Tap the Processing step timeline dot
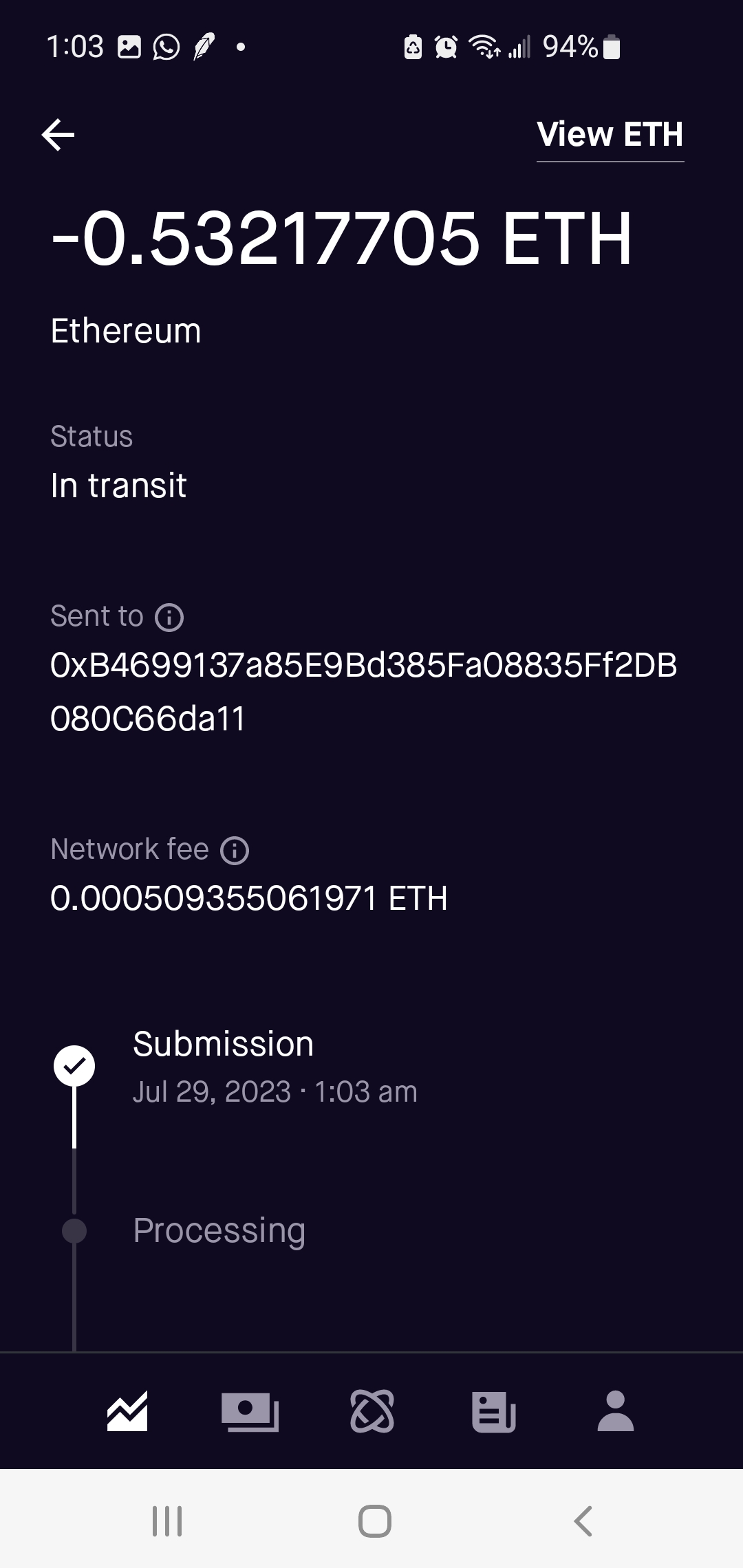Screen dimensions: 743x1568 (74, 1231)
